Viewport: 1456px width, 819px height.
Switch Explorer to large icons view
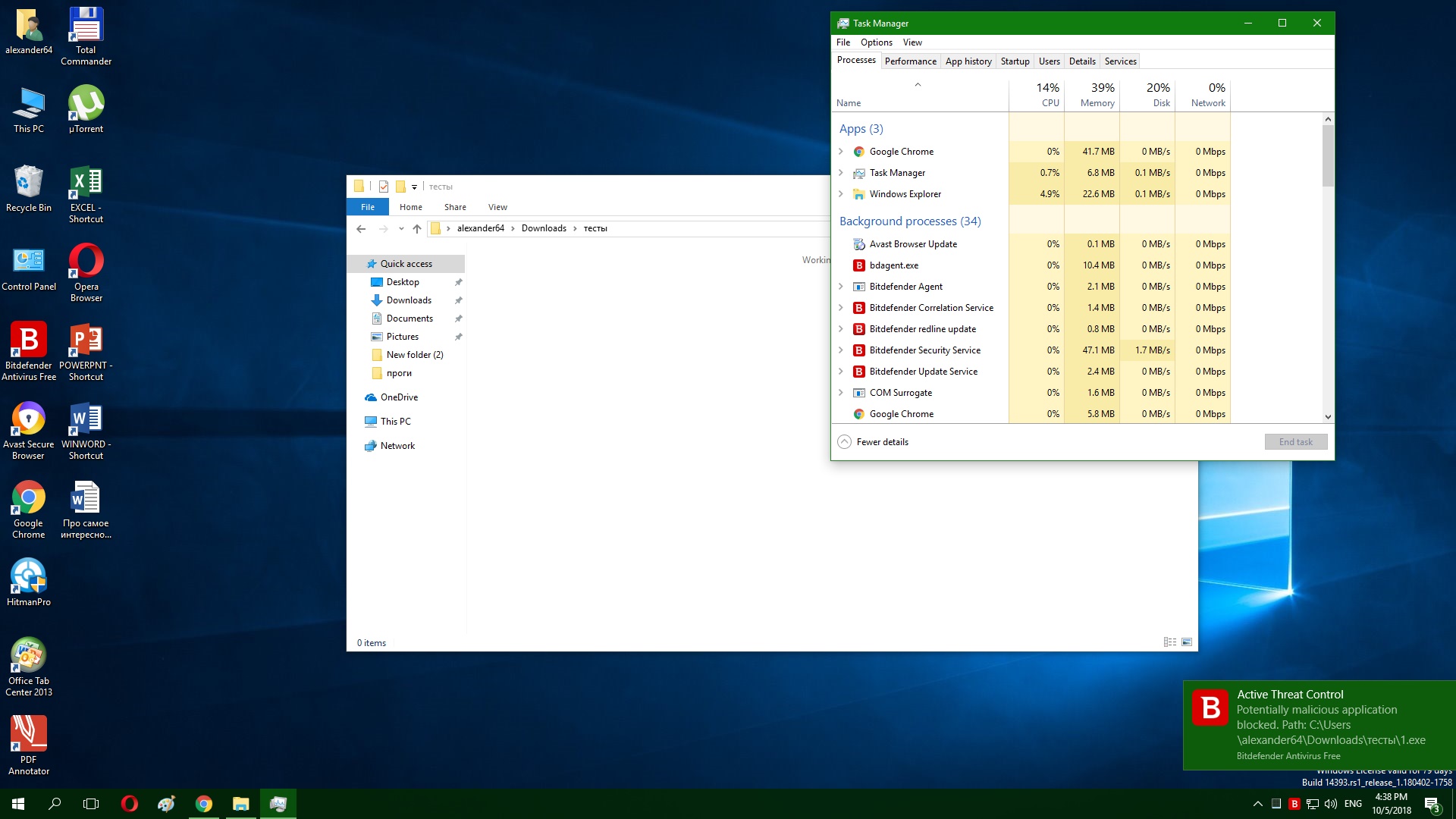point(1187,642)
